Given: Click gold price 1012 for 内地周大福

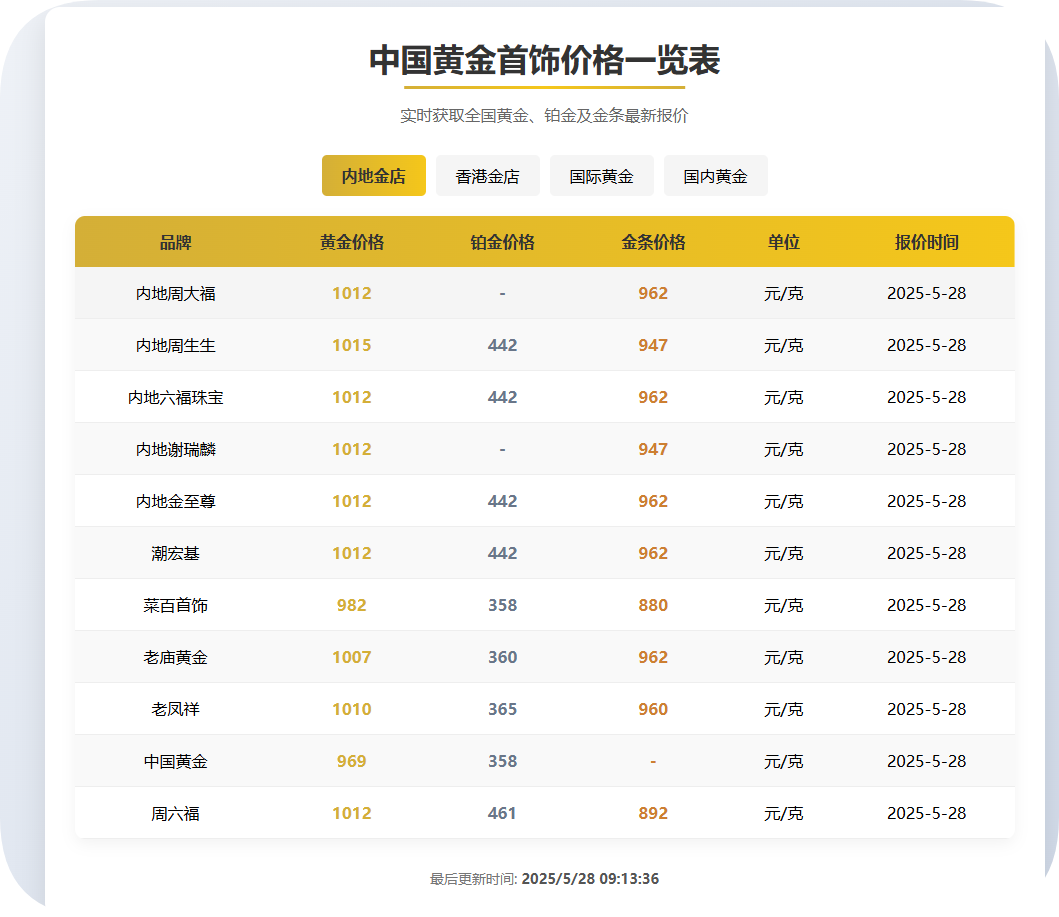Looking at the screenshot, I should (352, 293).
